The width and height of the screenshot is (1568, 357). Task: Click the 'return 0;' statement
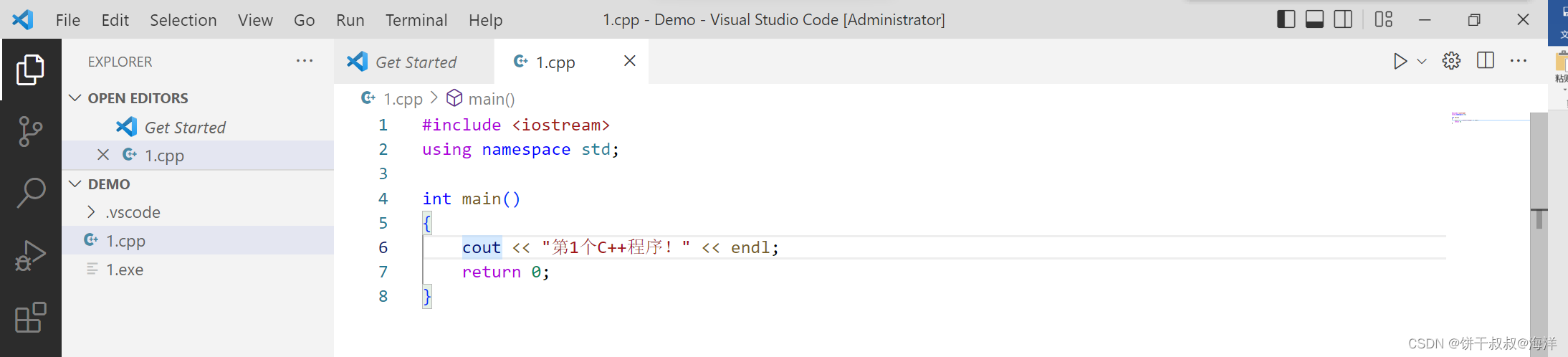(506, 272)
